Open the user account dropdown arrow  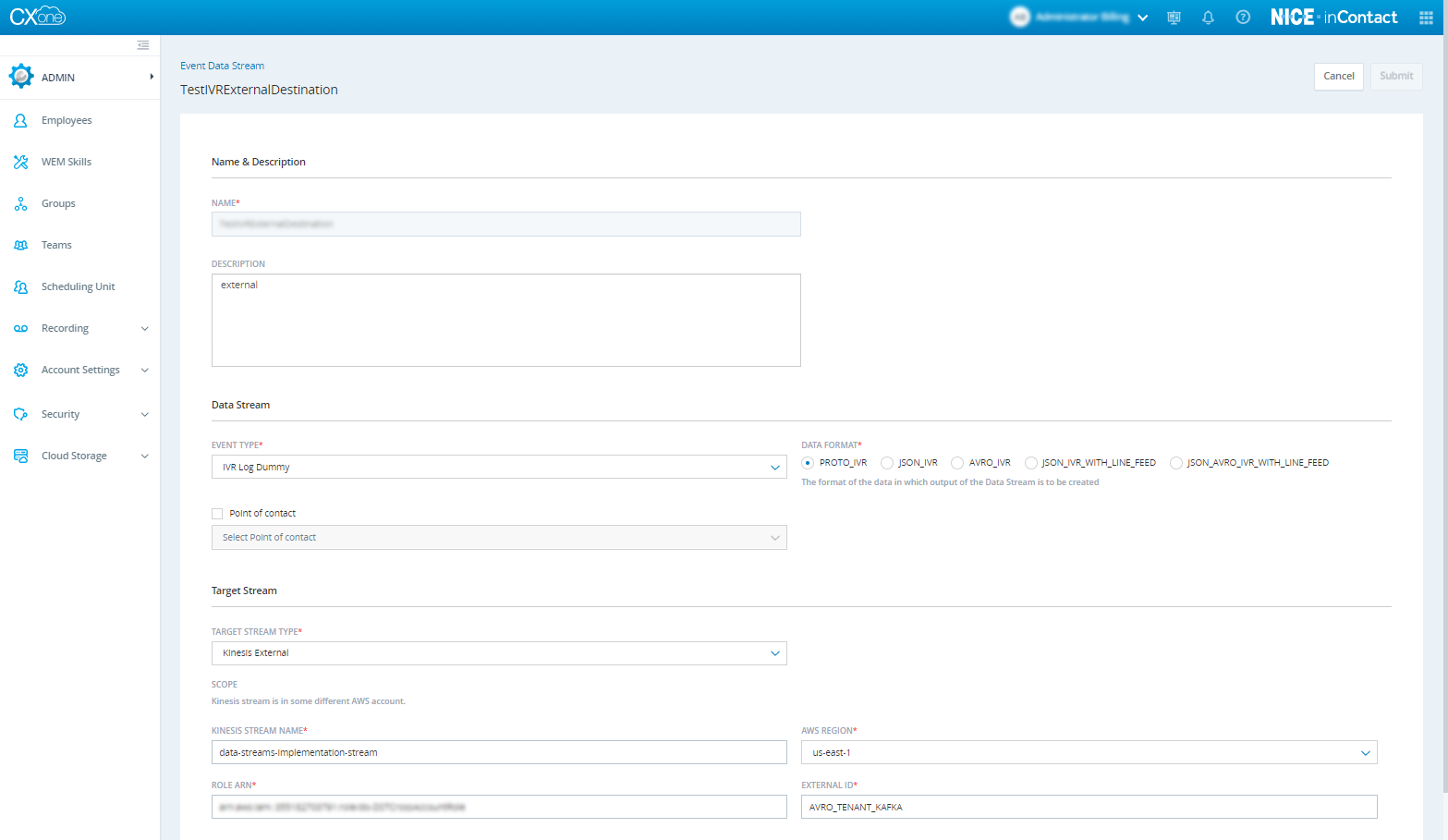(x=1143, y=18)
